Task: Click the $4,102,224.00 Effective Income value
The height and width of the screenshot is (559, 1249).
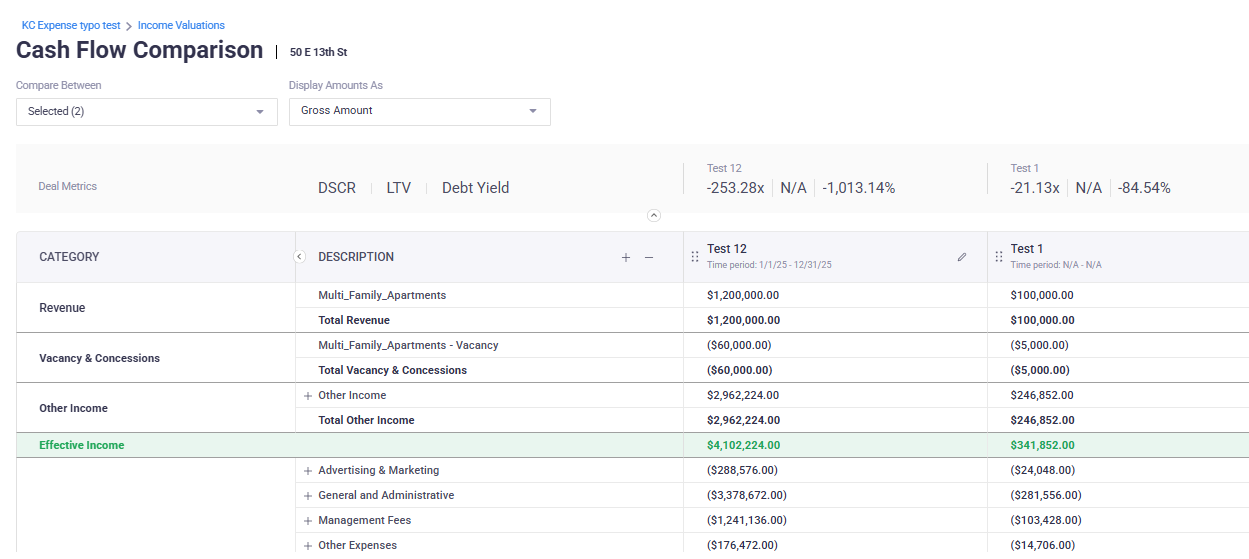Action: (x=743, y=446)
